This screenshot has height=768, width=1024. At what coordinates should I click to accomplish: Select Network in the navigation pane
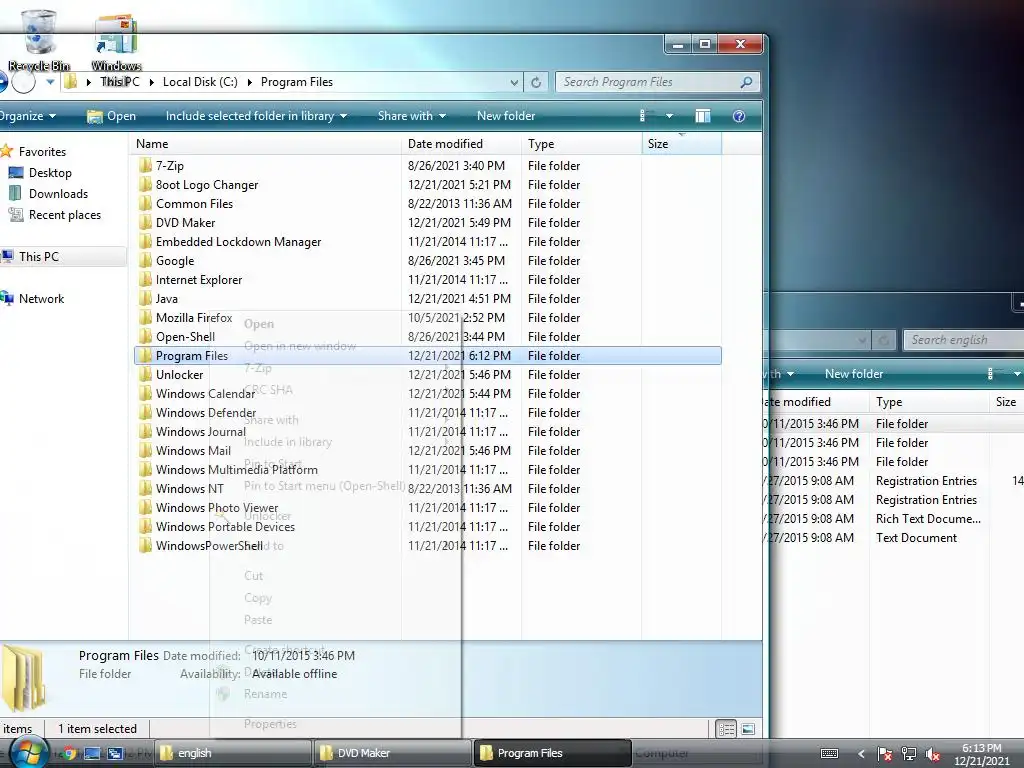click(41, 299)
